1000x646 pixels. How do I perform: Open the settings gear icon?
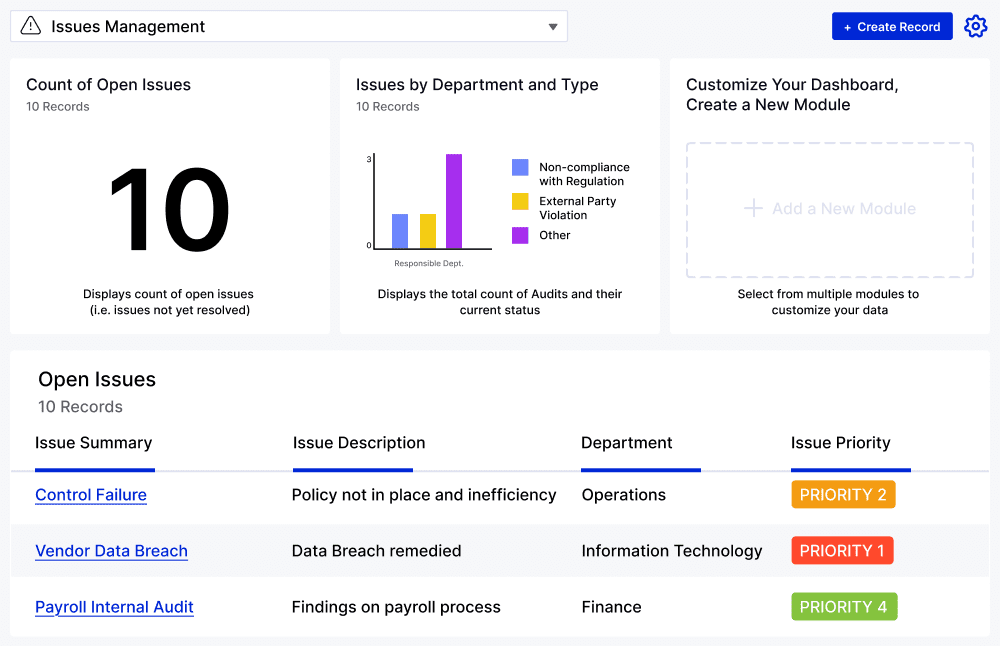point(975,27)
